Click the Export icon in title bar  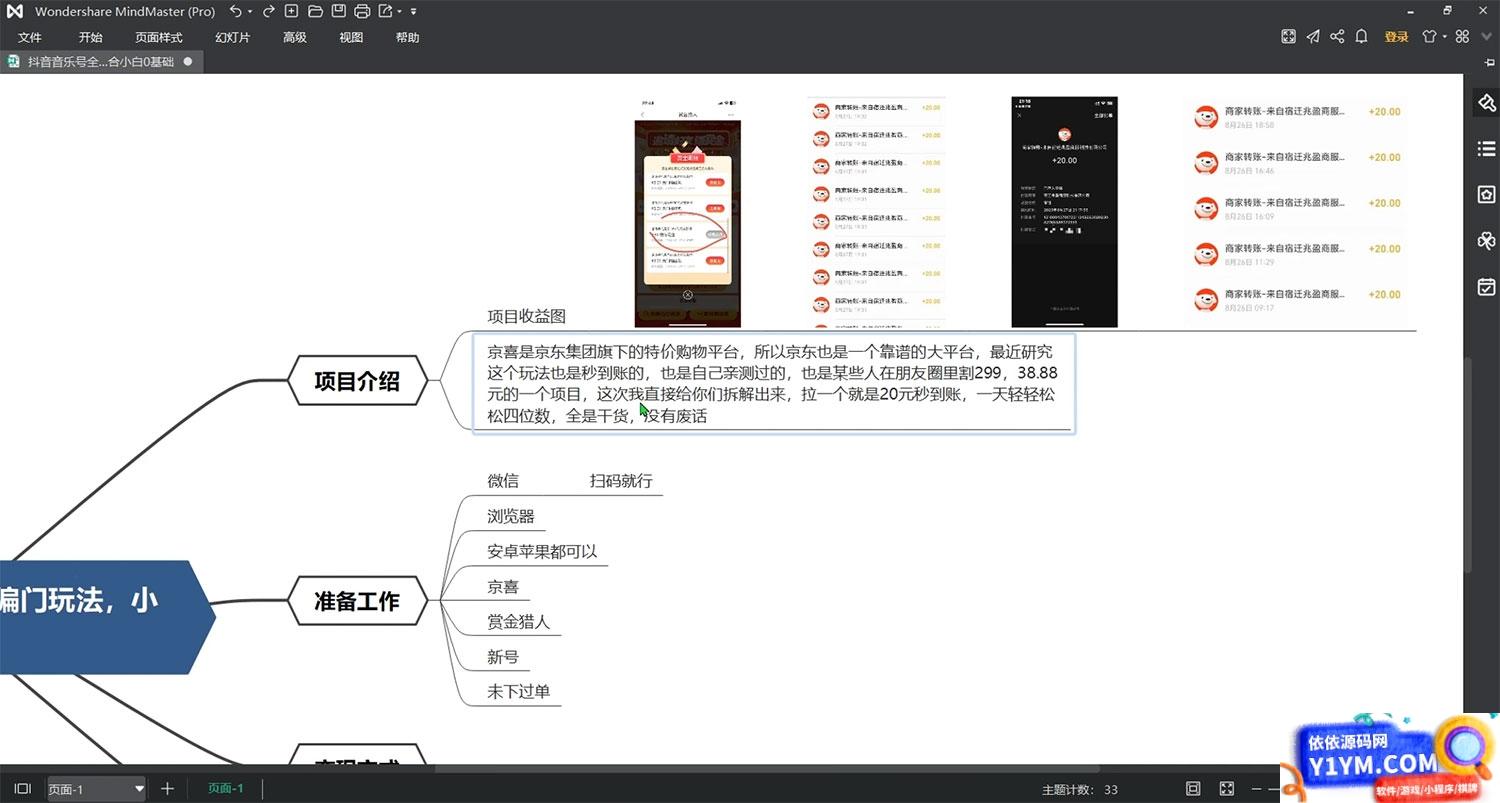(385, 11)
